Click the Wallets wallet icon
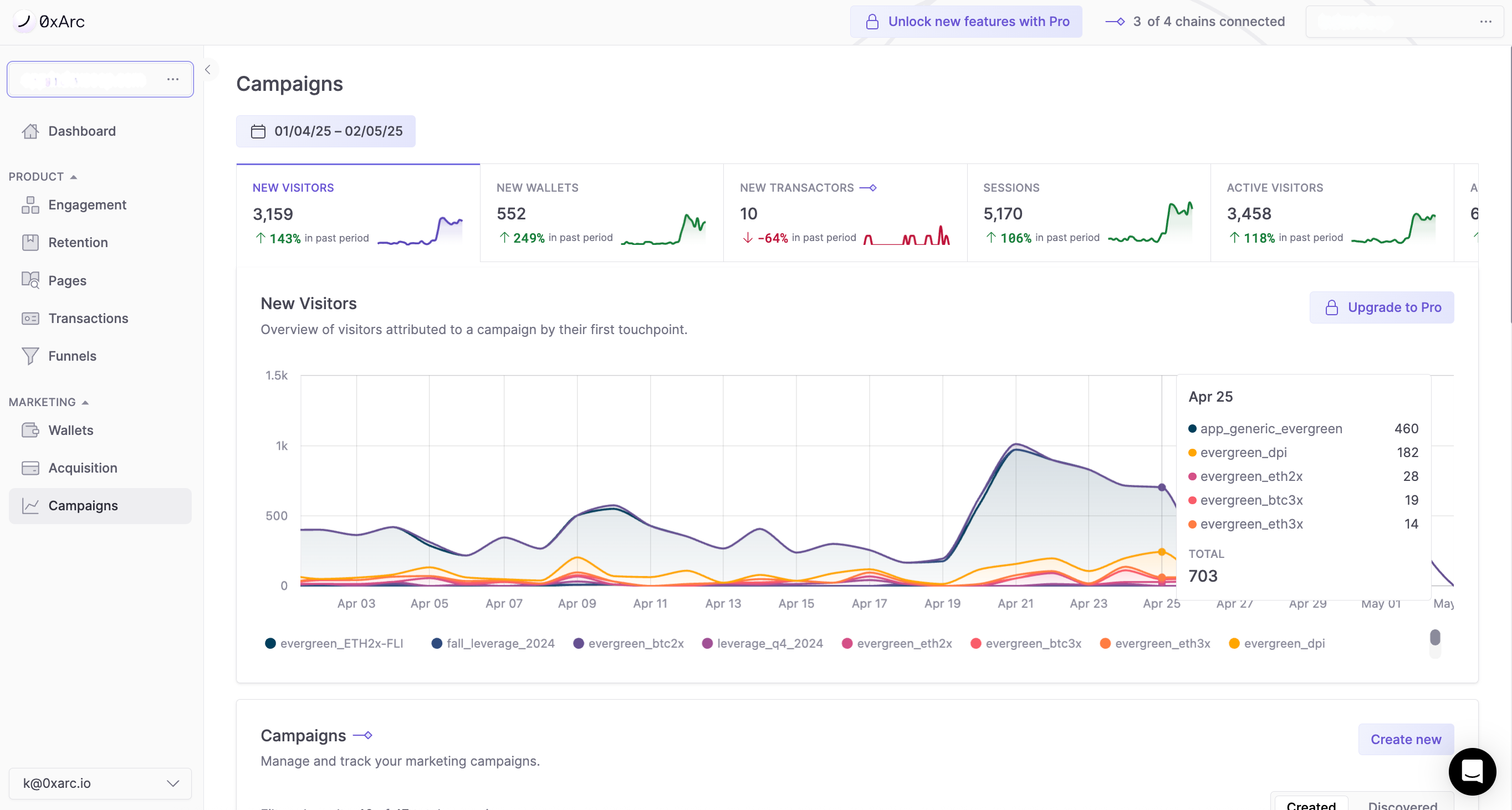Viewport: 1512px width, 810px height. 30,430
